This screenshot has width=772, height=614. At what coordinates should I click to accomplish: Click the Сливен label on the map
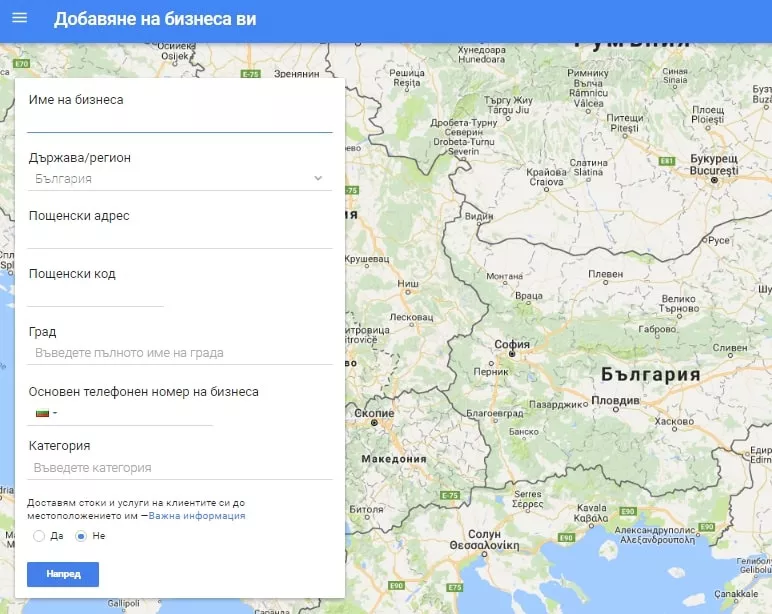point(730,348)
